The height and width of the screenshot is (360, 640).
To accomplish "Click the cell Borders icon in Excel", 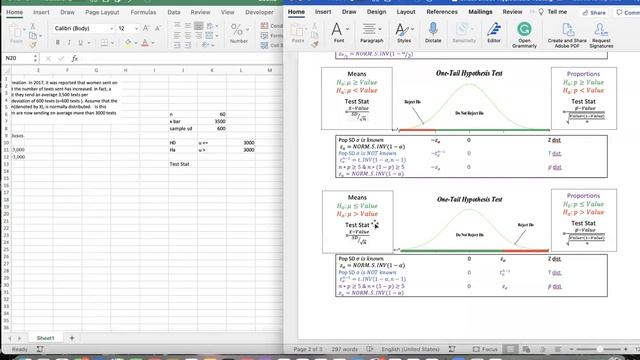I will click(104, 43).
